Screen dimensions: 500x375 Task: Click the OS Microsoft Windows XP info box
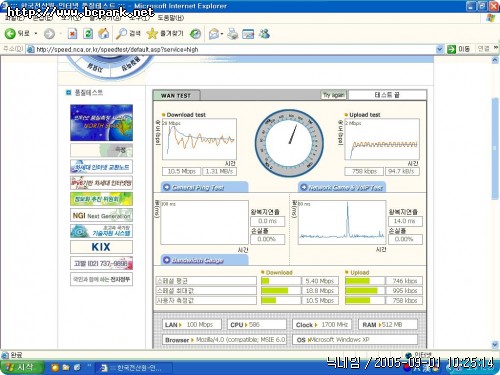(355, 340)
